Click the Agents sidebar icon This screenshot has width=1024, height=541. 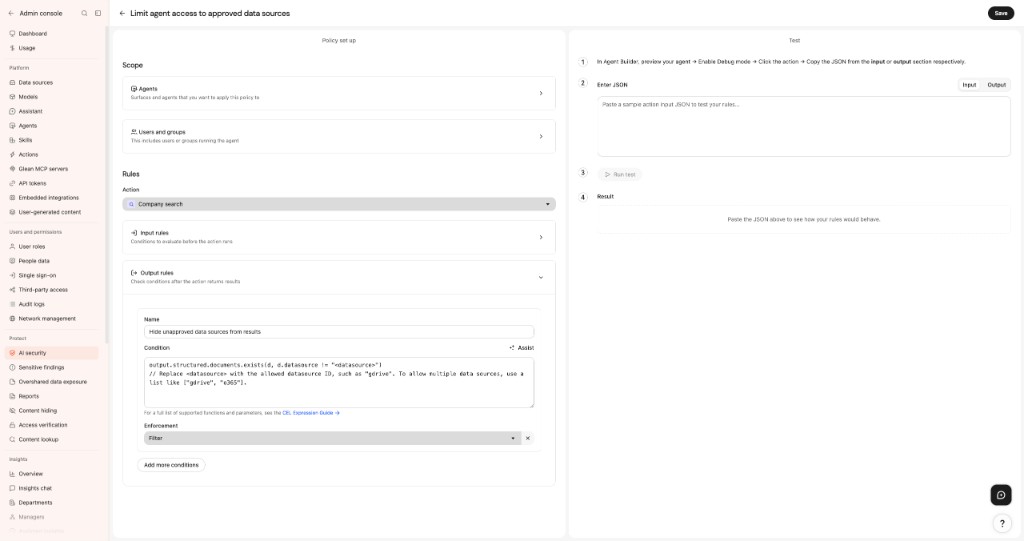point(12,125)
